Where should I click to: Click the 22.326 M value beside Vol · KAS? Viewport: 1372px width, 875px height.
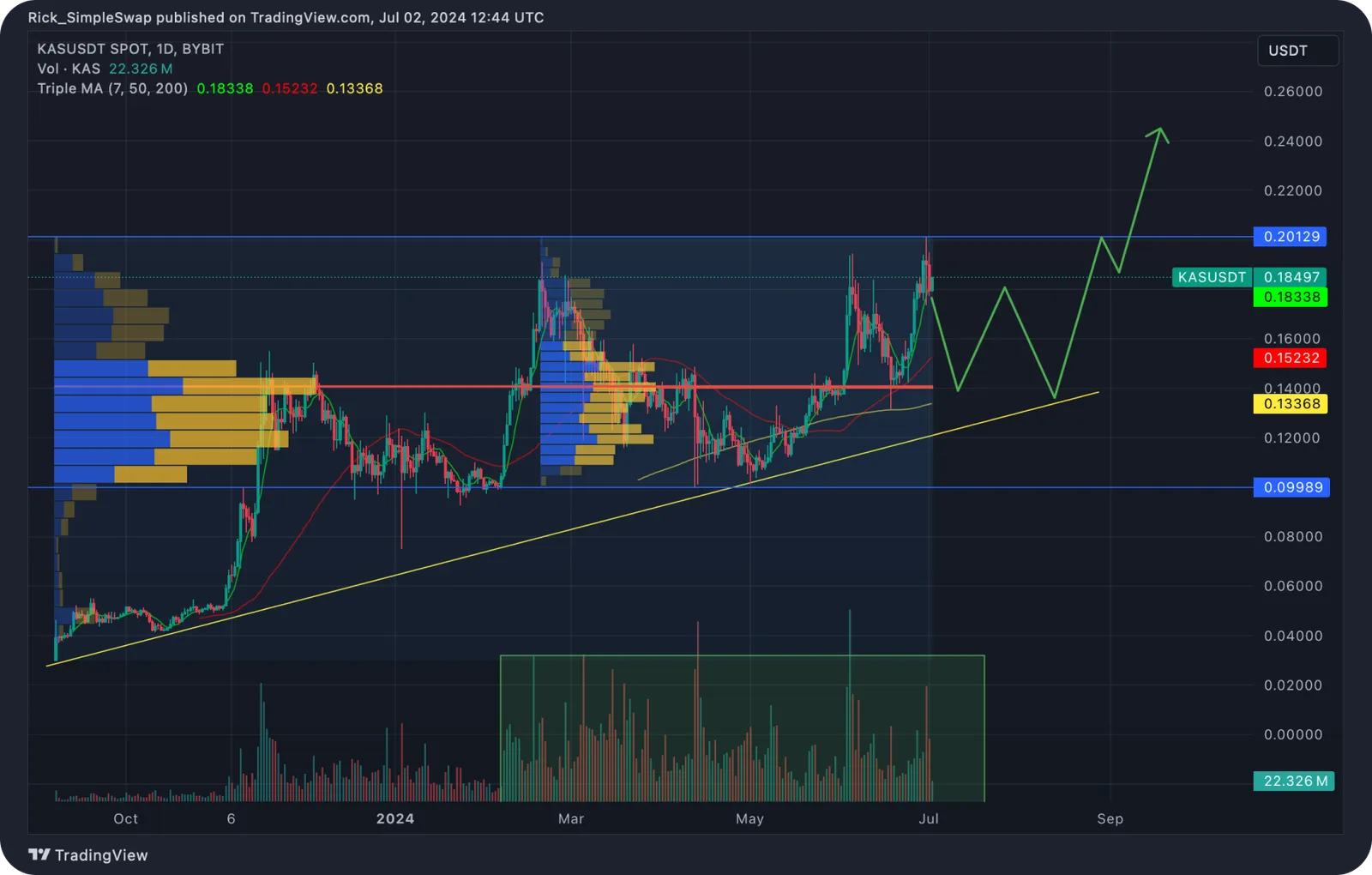141,69
